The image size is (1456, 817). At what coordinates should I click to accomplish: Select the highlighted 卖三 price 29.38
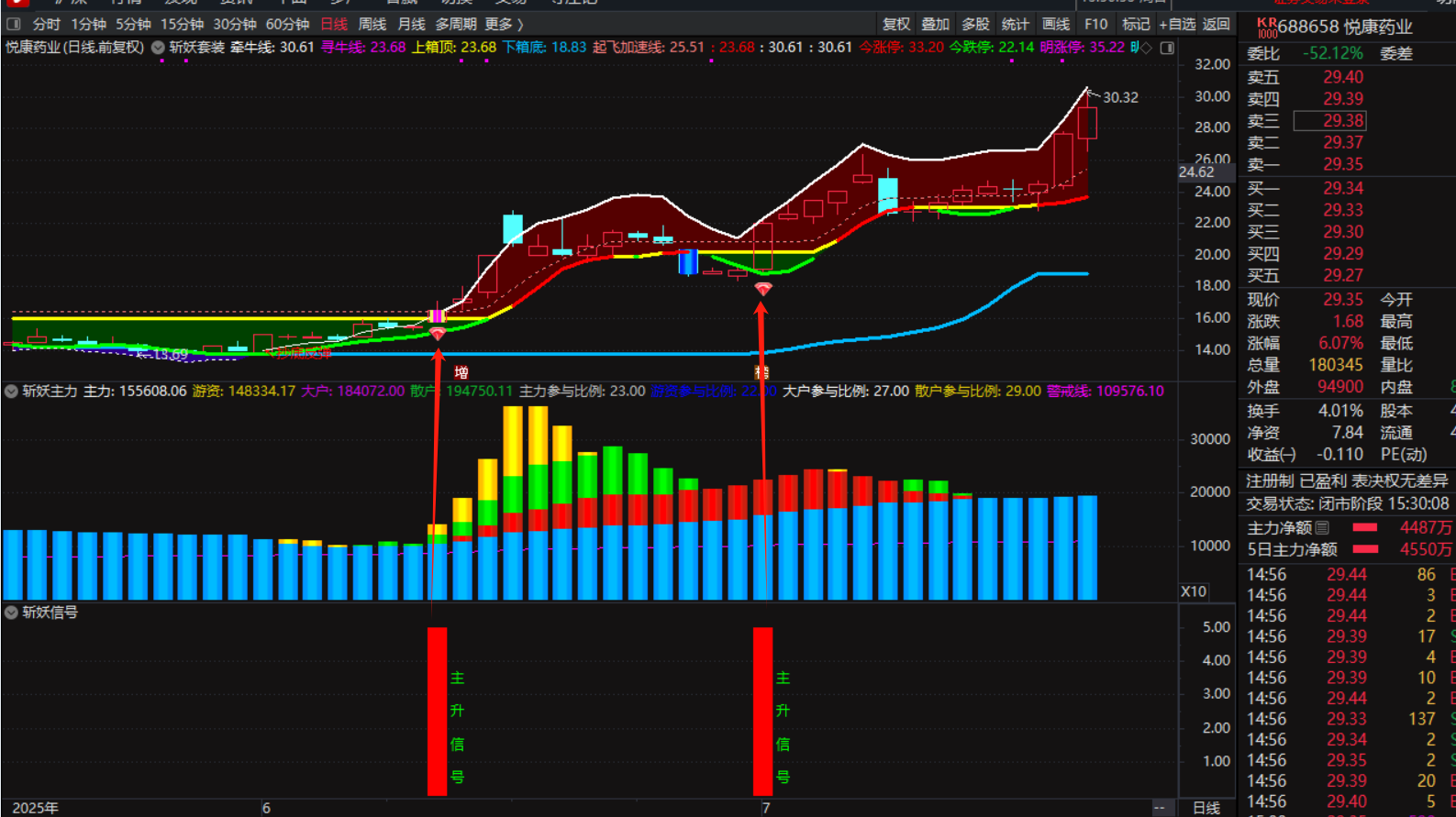[x=1342, y=121]
